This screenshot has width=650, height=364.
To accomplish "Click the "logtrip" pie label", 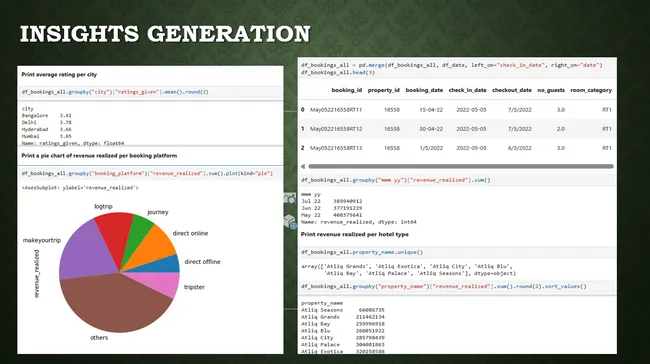I will [x=103, y=206].
